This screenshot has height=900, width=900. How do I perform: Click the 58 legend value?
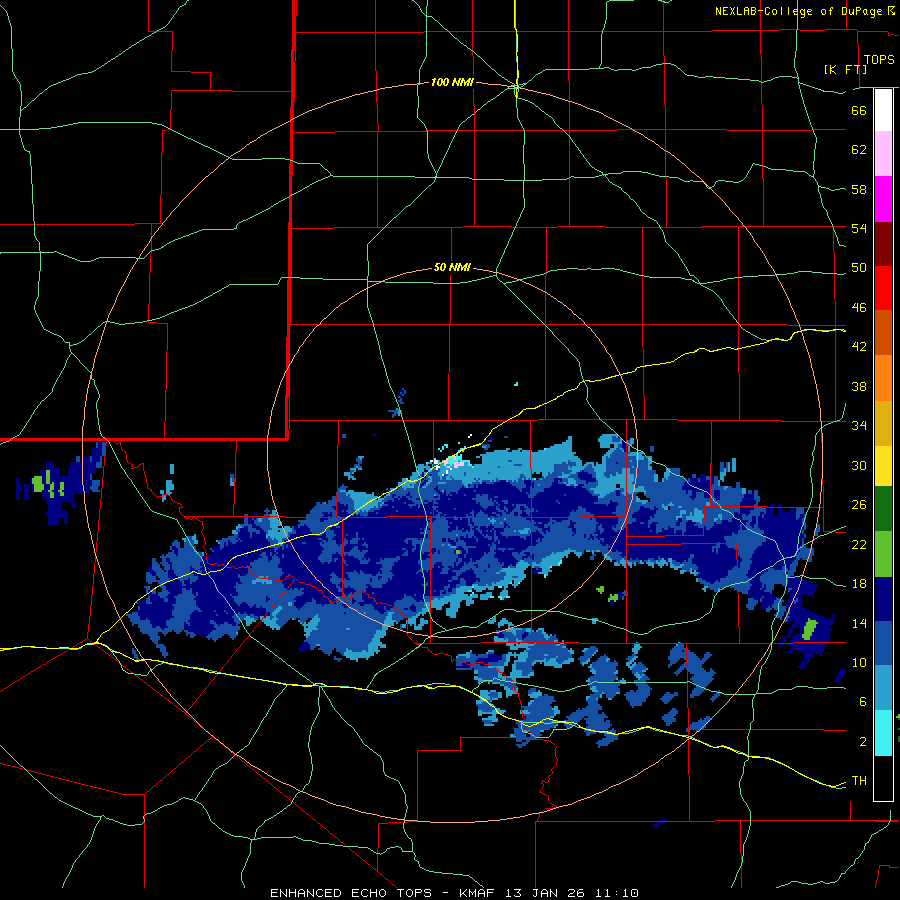click(x=859, y=189)
